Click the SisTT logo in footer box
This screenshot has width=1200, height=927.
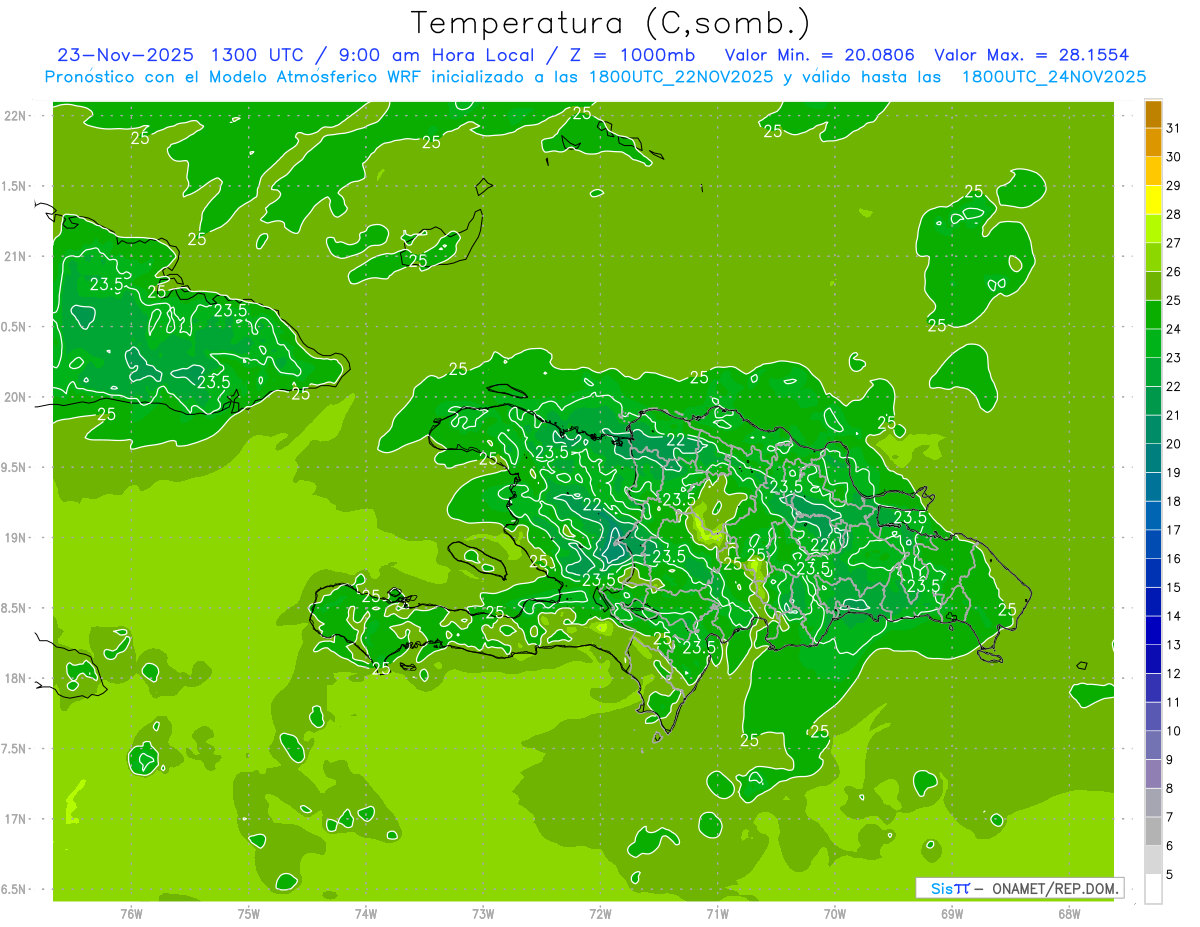pyautogui.click(x=950, y=888)
